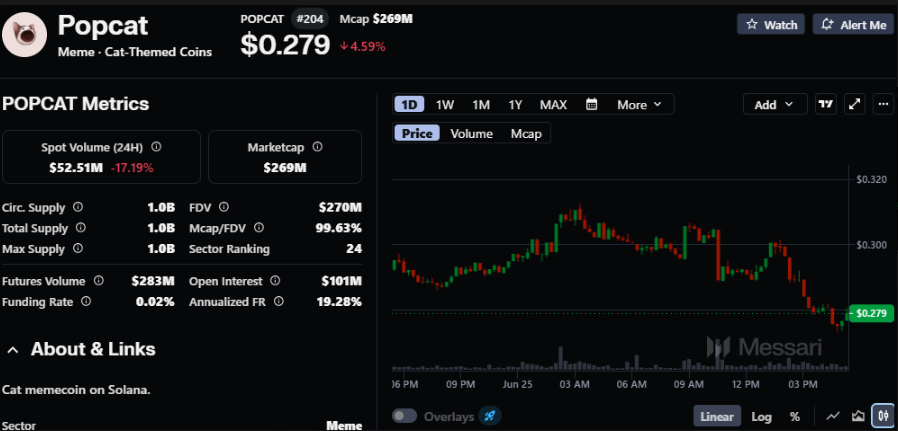The image size is (898, 431).
Task: Show info icon for FDV
Action: tap(223, 207)
